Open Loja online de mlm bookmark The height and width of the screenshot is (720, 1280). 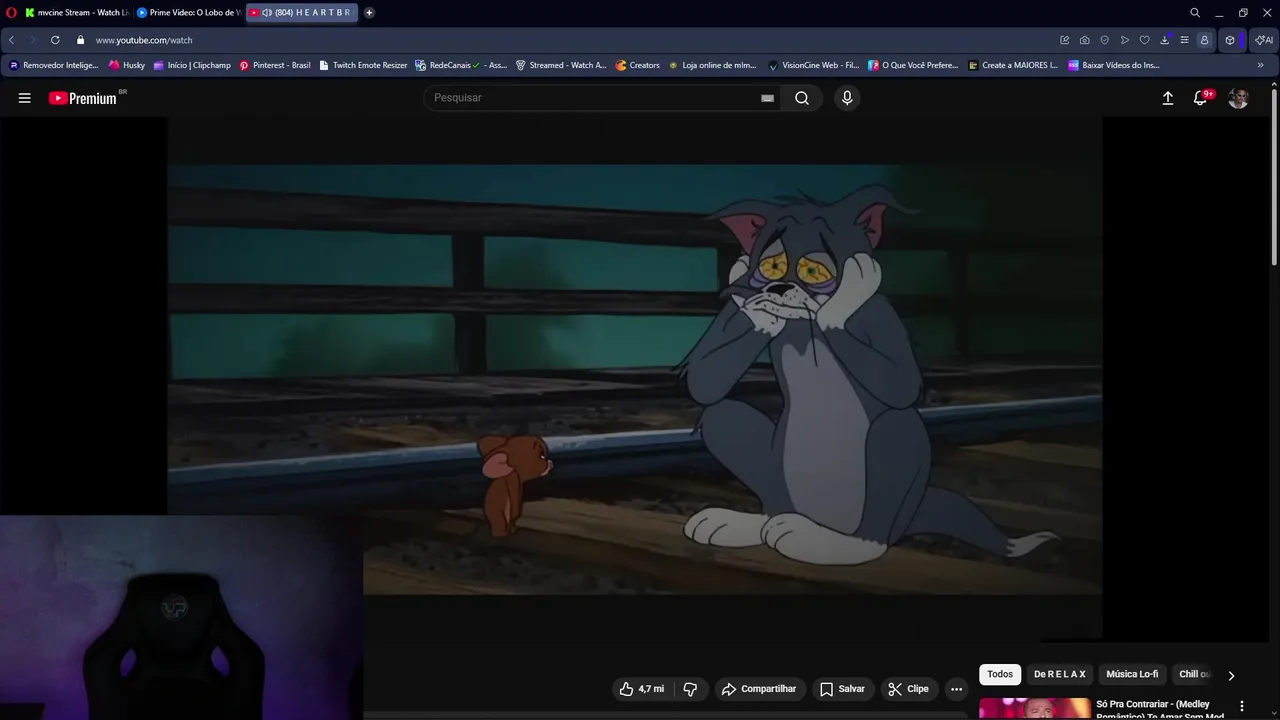click(712, 65)
